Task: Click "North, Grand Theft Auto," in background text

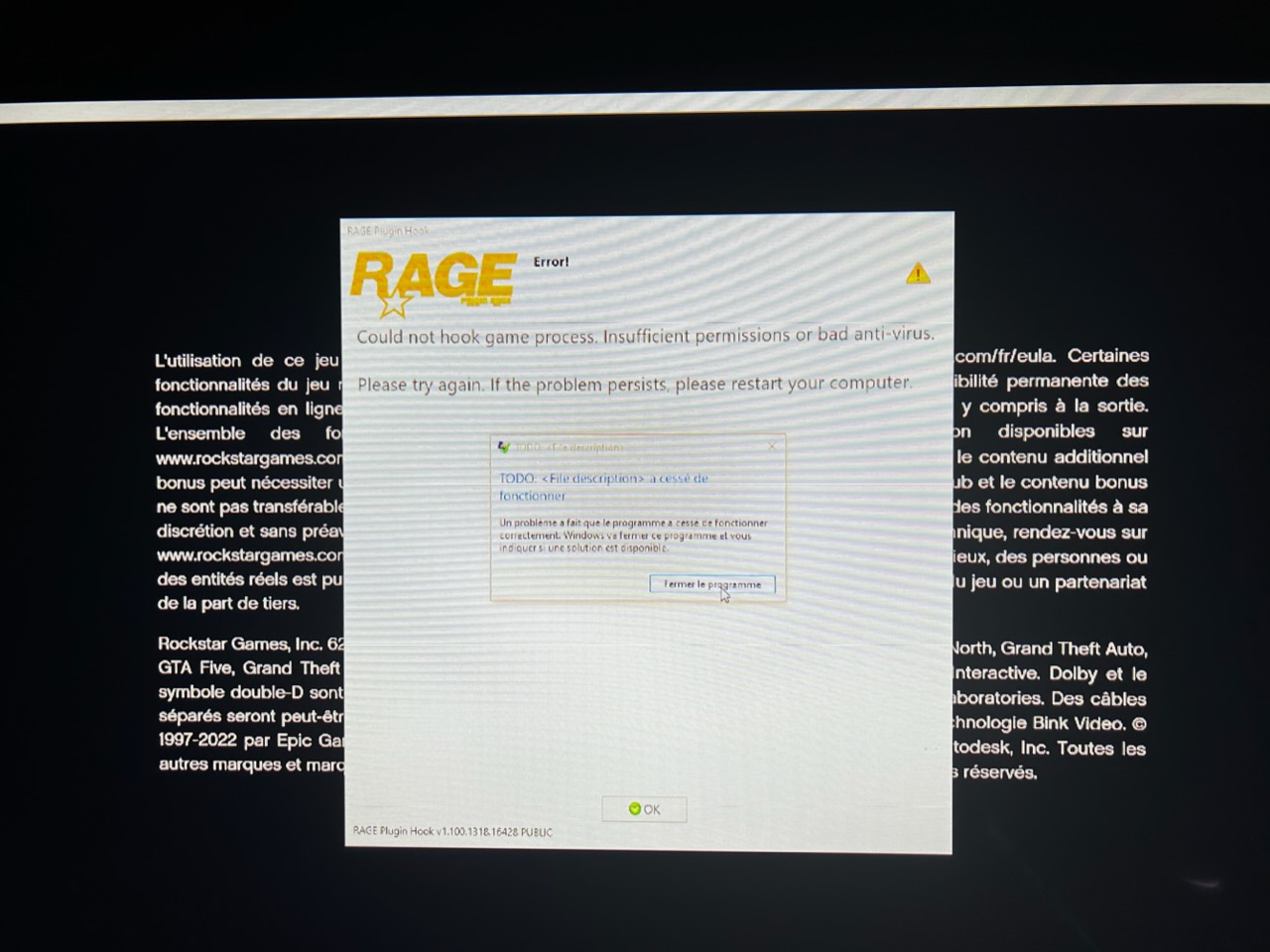Action: point(1049,649)
